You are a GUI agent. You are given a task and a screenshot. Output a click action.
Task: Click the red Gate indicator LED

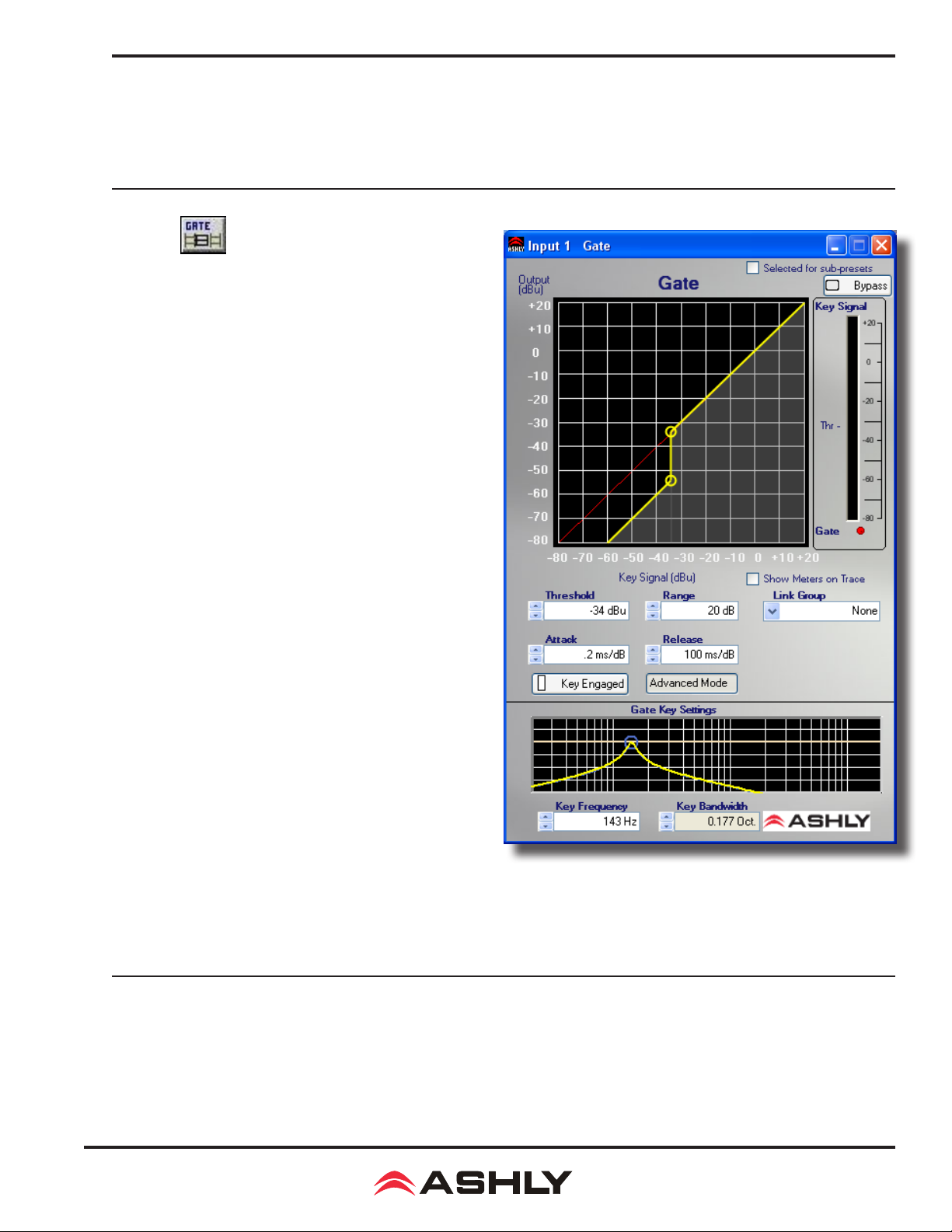coord(860,531)
